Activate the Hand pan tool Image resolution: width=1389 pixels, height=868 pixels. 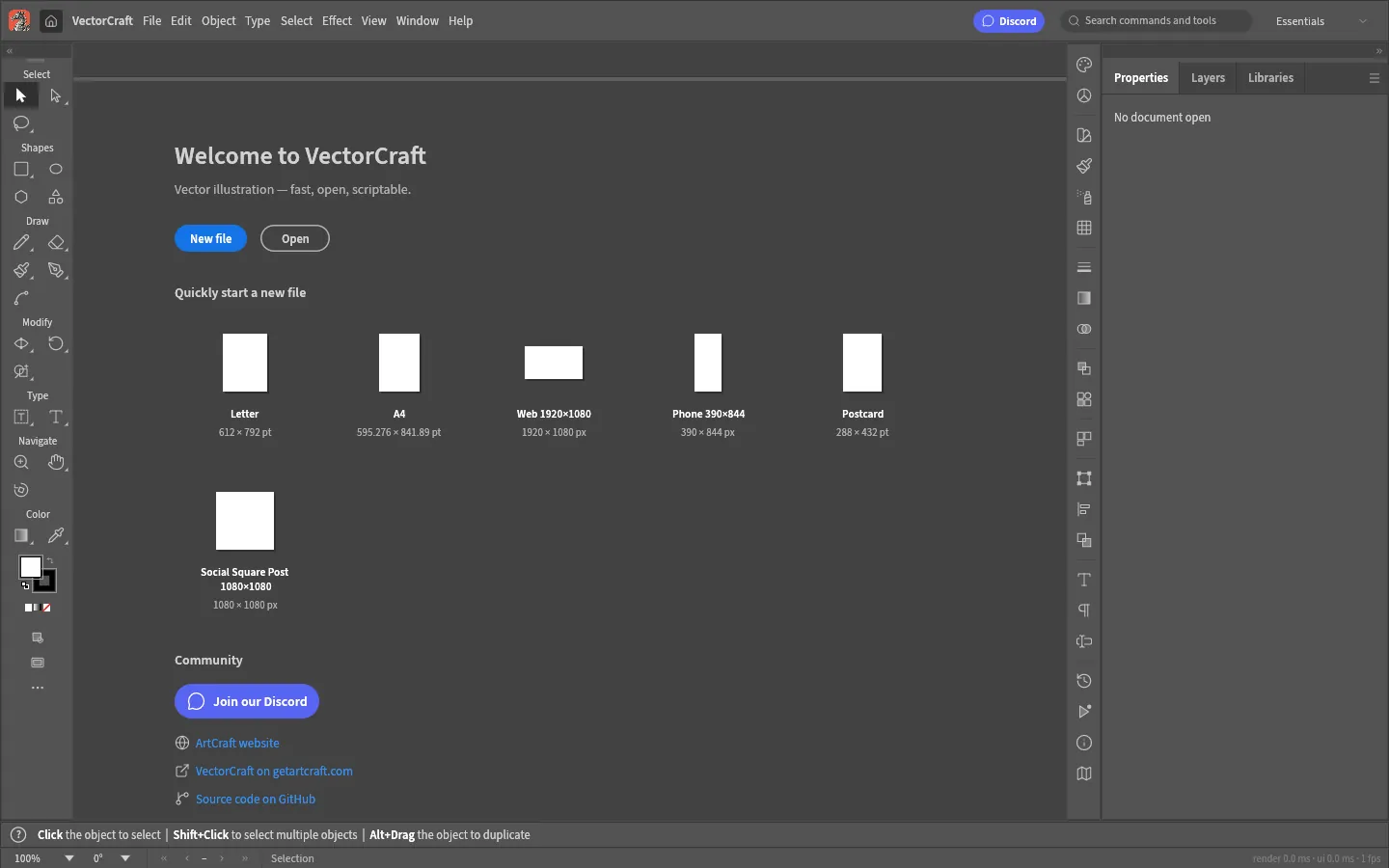point(56,463)
